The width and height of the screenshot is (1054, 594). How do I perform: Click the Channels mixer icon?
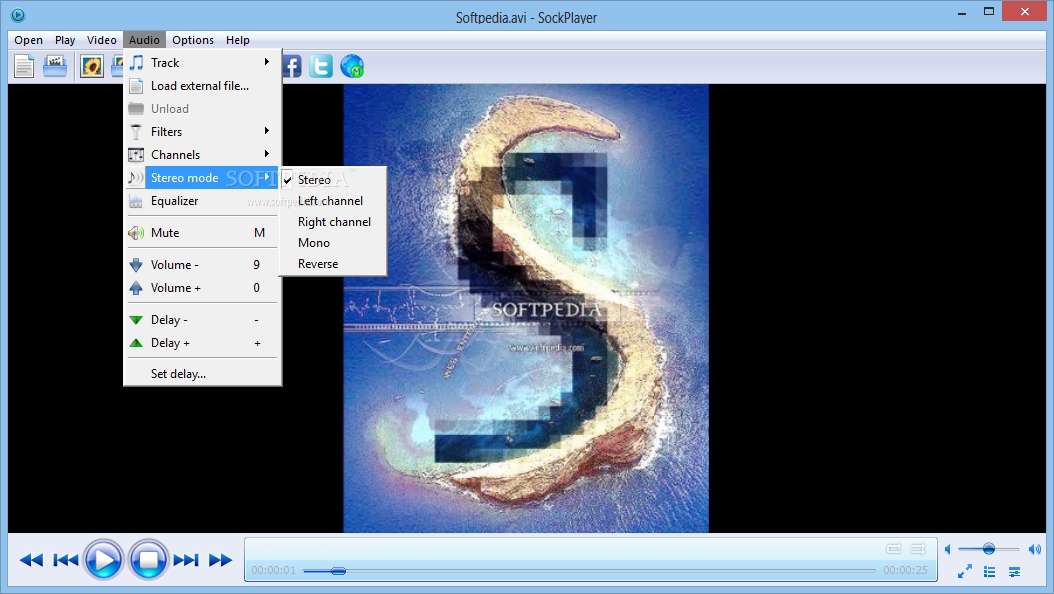136,155
